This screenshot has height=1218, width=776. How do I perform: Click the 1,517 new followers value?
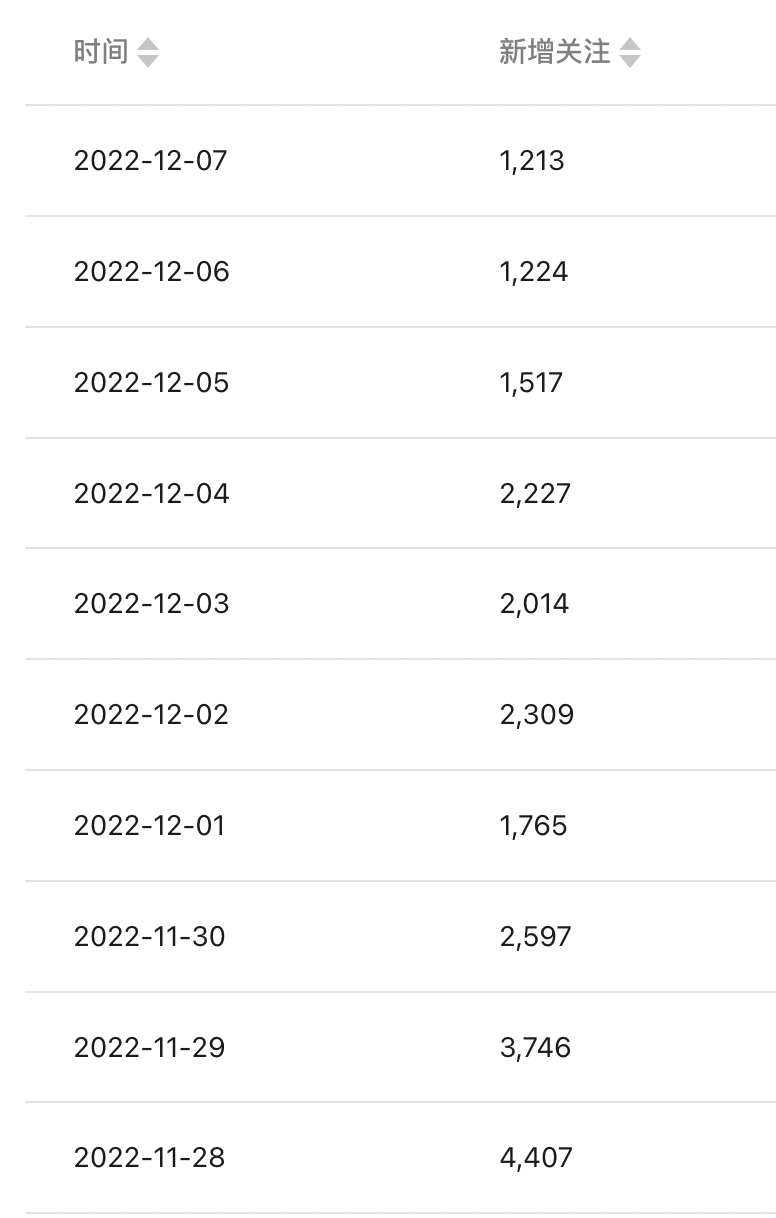tap(531, 382)
